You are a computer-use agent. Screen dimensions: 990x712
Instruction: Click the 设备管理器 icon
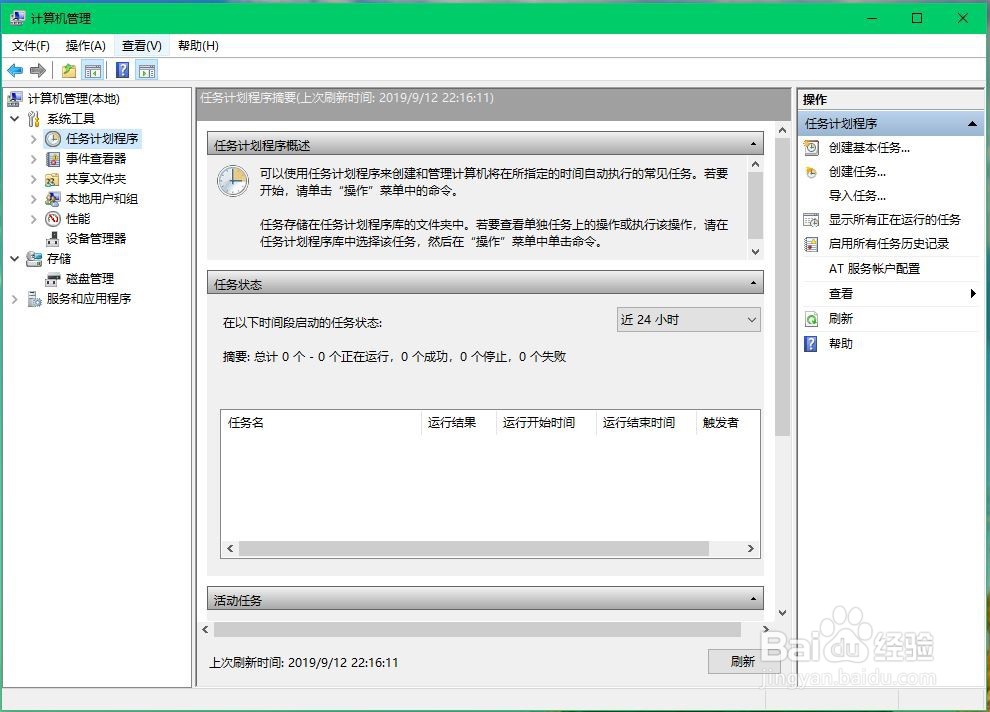click(x=53, y=239)
